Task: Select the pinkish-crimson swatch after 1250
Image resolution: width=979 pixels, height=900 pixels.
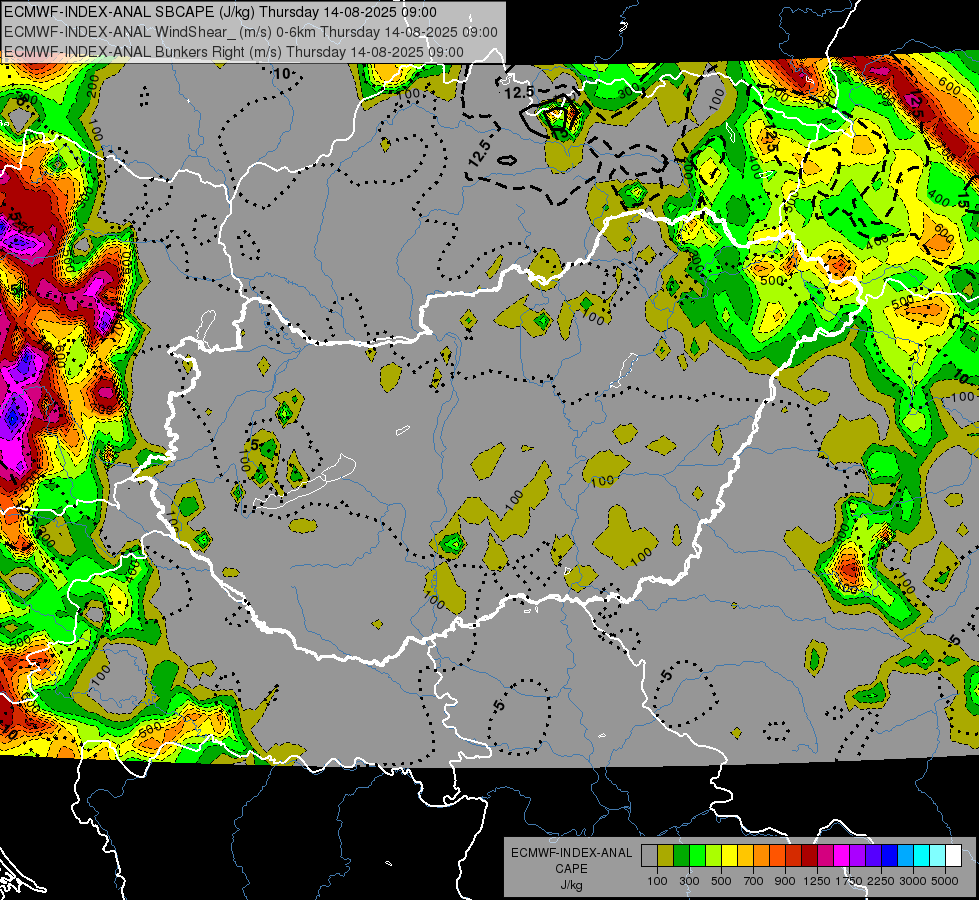Action: pyautogui.click(x=825, y=856)
